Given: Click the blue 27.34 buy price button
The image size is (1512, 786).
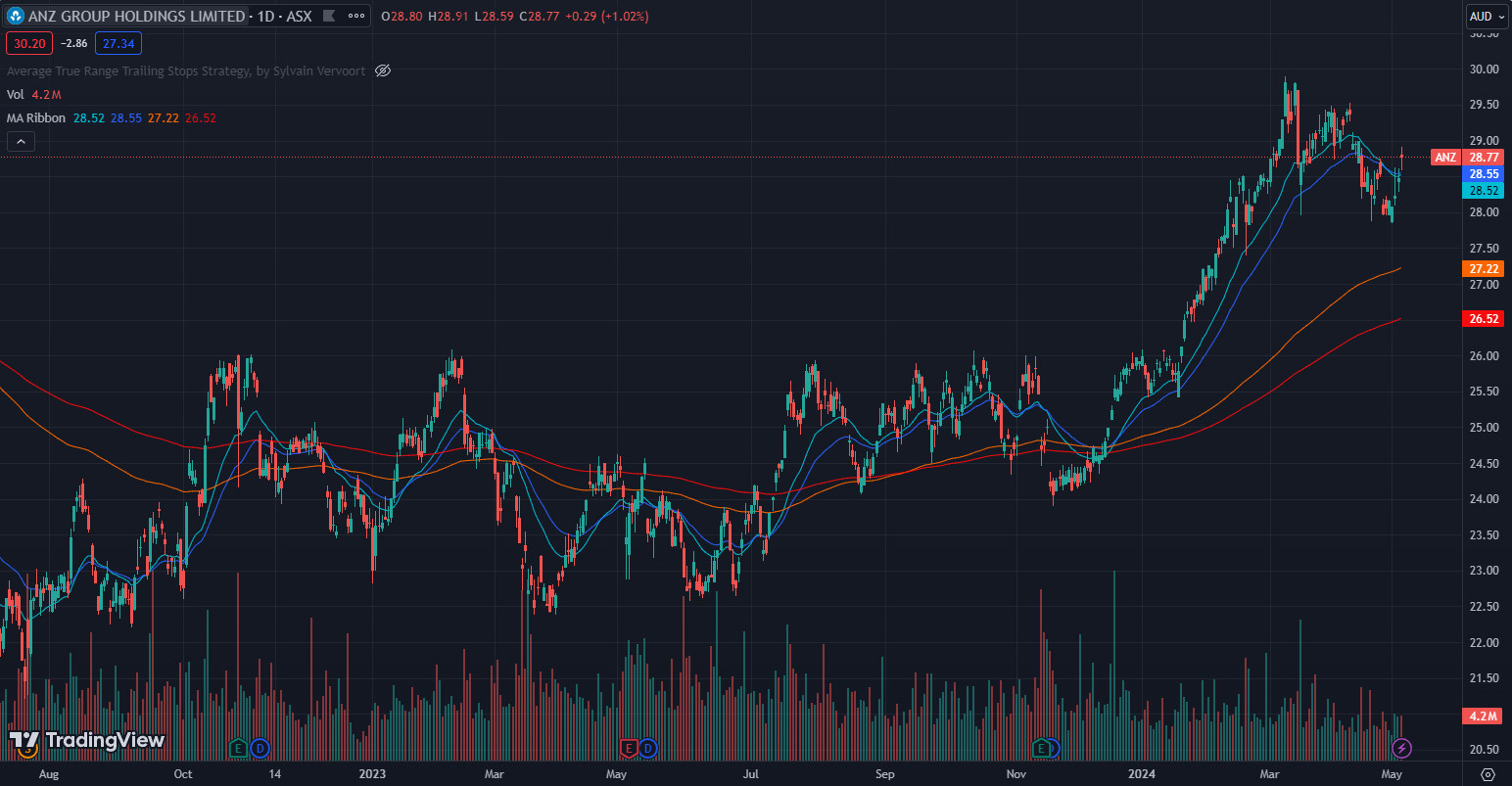Looking at the screenshot, I should (118, 43).
